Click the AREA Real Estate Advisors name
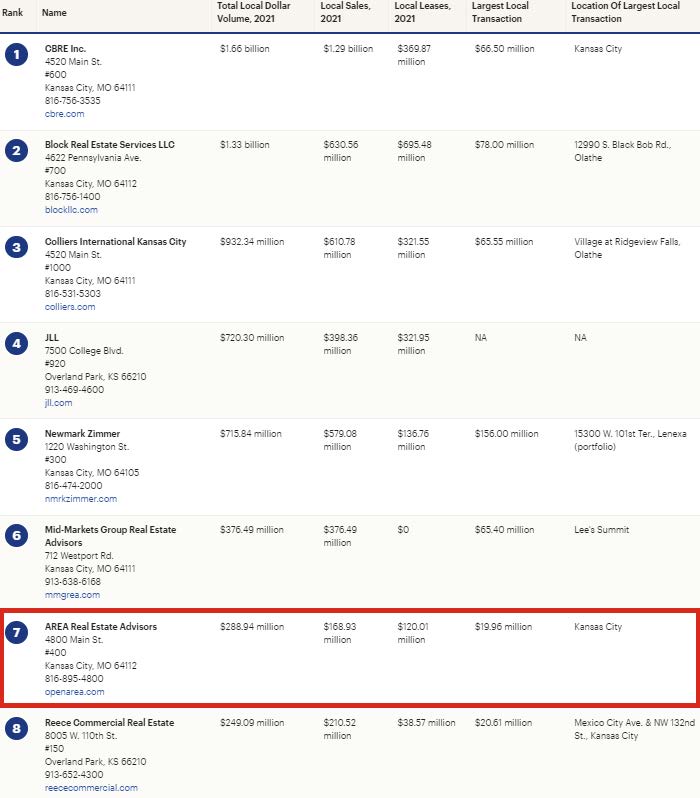This screenshot has height=798, width=700. 101,626
